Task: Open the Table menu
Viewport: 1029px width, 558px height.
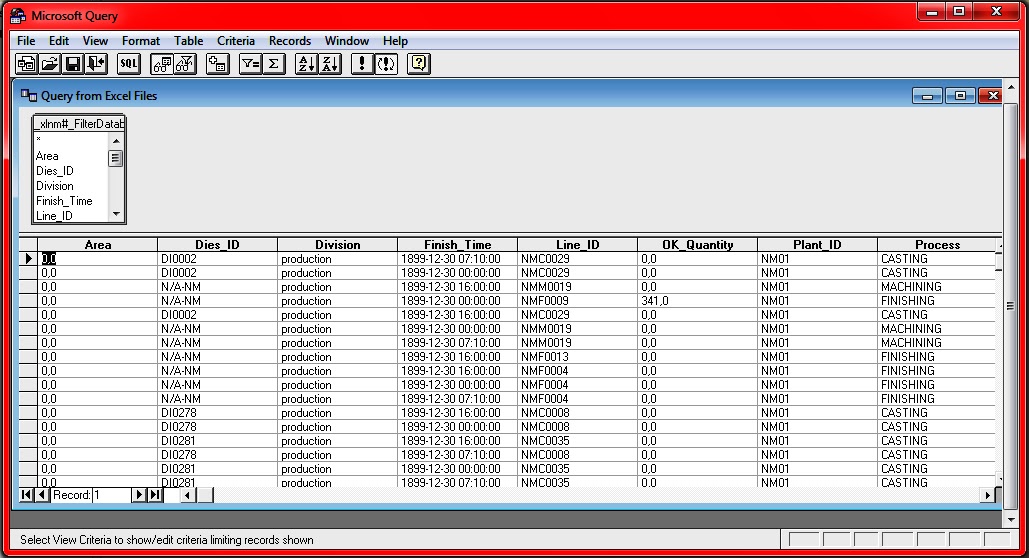Action: (x=188, y=41)
